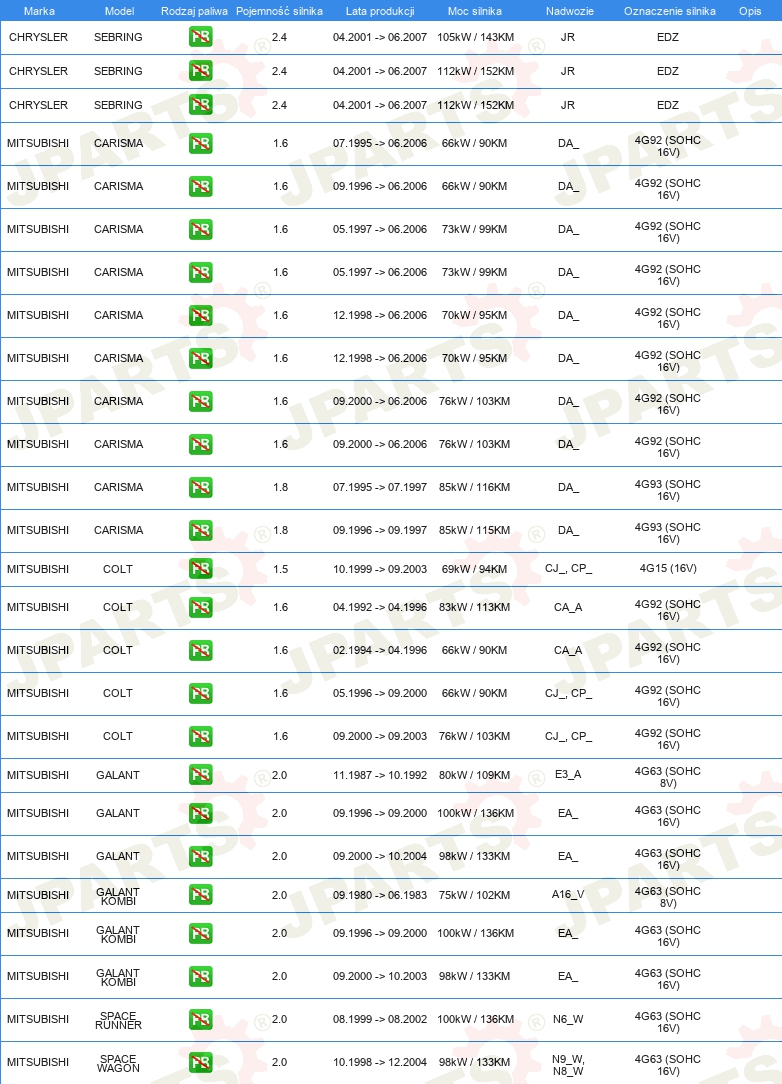Click the Pojemność silnika column header
This screenshot has width=782, height=1084.
coord(279,11)
